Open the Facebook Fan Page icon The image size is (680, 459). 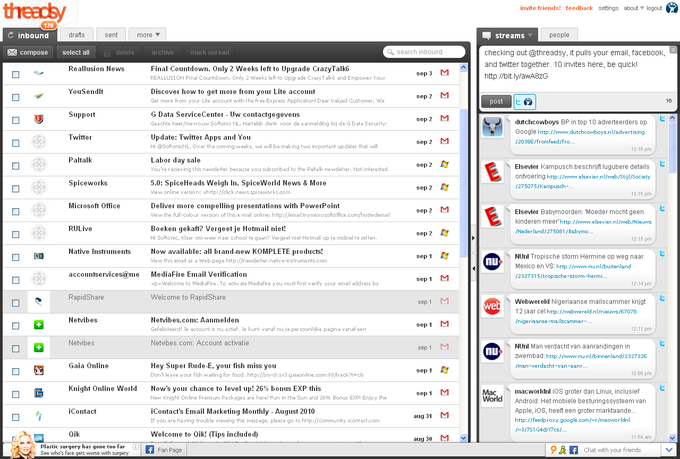click(150, 449)
